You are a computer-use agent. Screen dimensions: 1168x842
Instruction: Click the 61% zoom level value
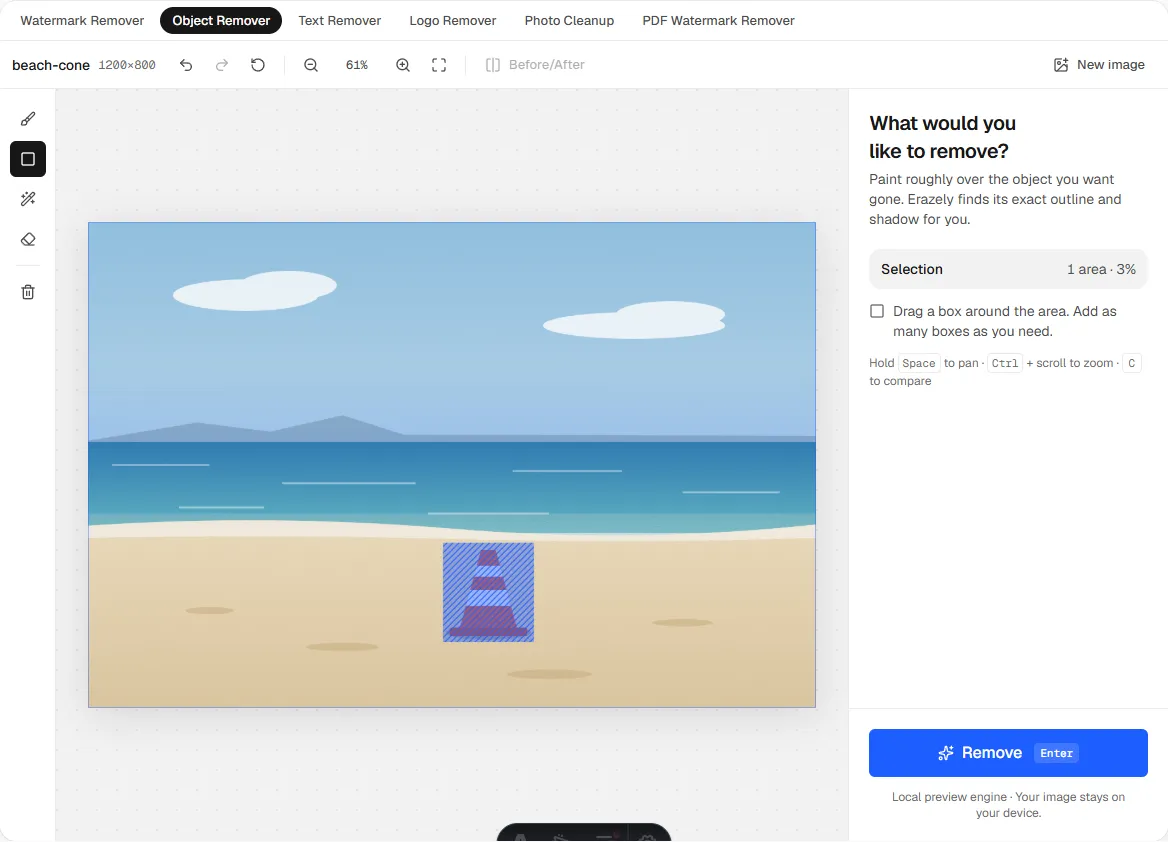coord(357,65)
